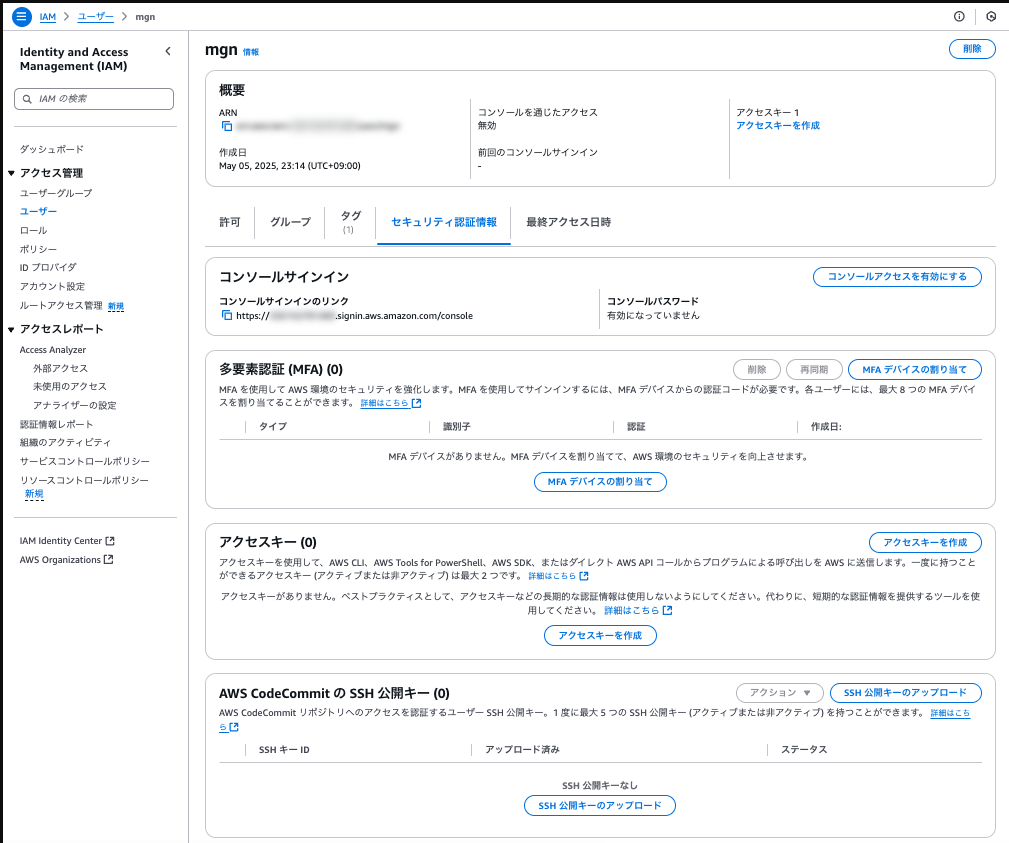The image size is (1009, 843).
Task: Click the アップロード済み column header
Action: [x=523, y=750]
